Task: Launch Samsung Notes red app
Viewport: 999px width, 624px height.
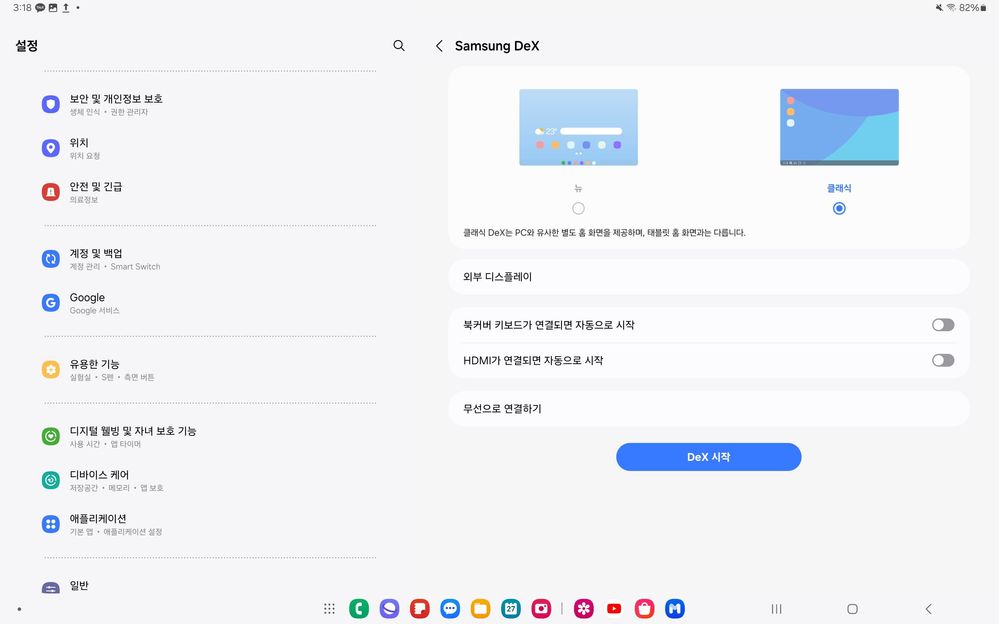Action: [420, 609]
